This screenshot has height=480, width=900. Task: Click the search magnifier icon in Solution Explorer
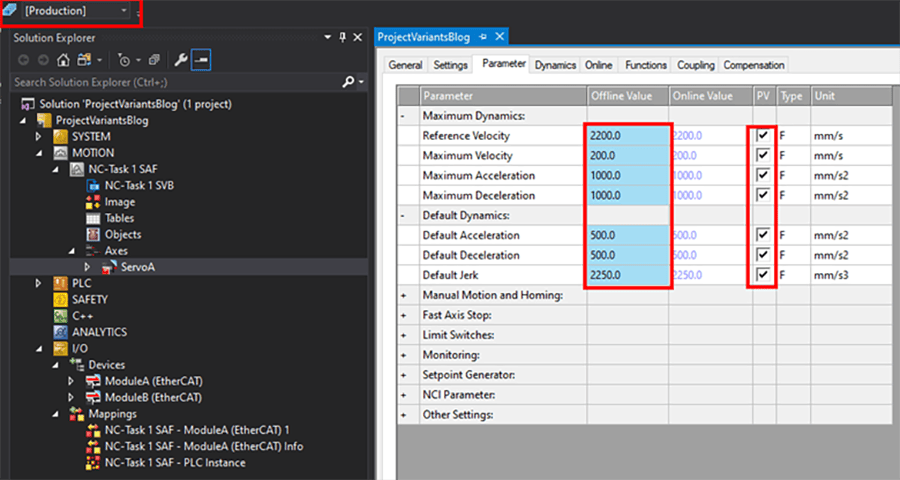tap(348, 82)
